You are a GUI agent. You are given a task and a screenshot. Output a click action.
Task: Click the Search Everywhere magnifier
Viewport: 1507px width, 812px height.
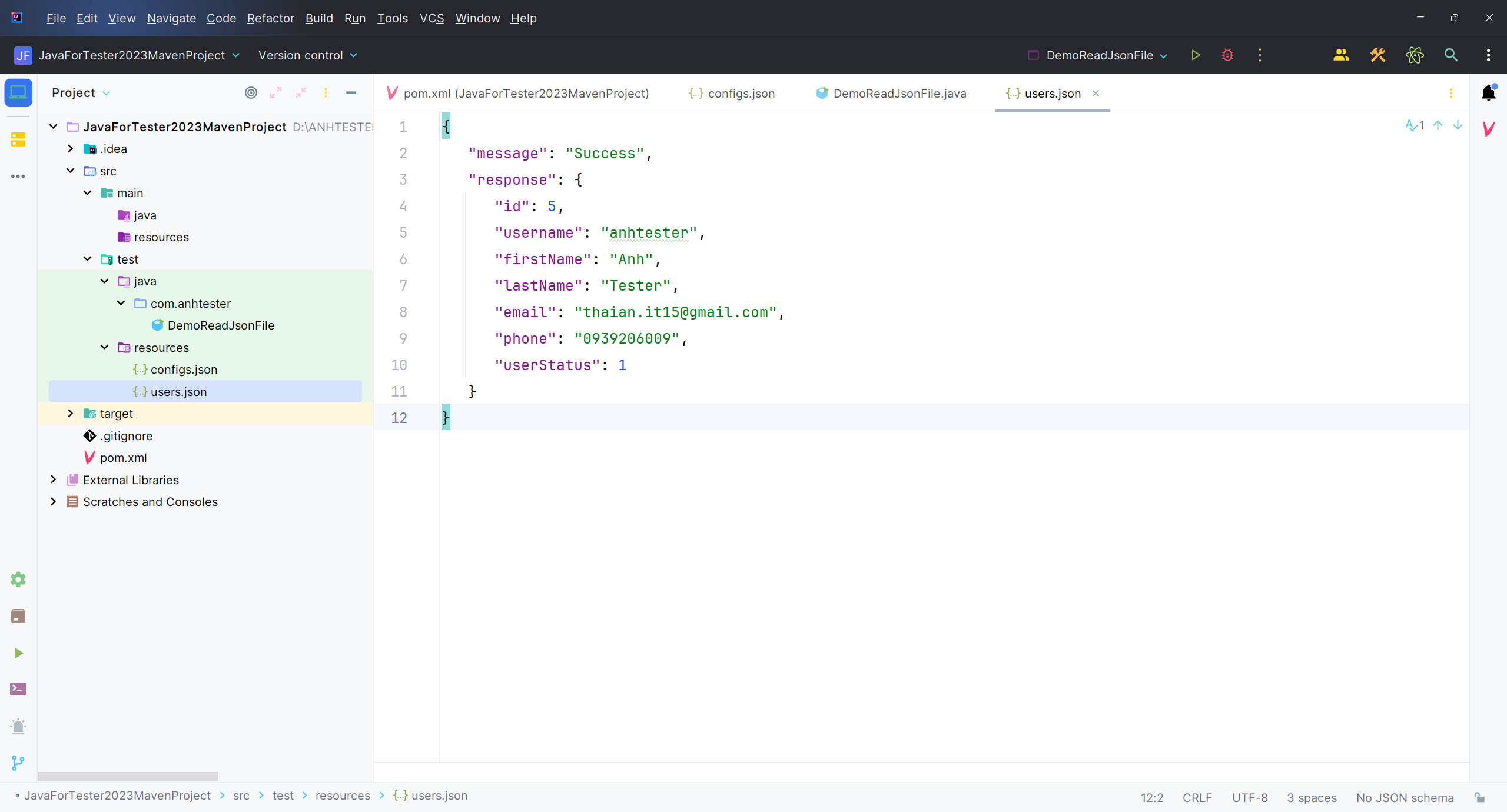click(x=1451, y=55)
